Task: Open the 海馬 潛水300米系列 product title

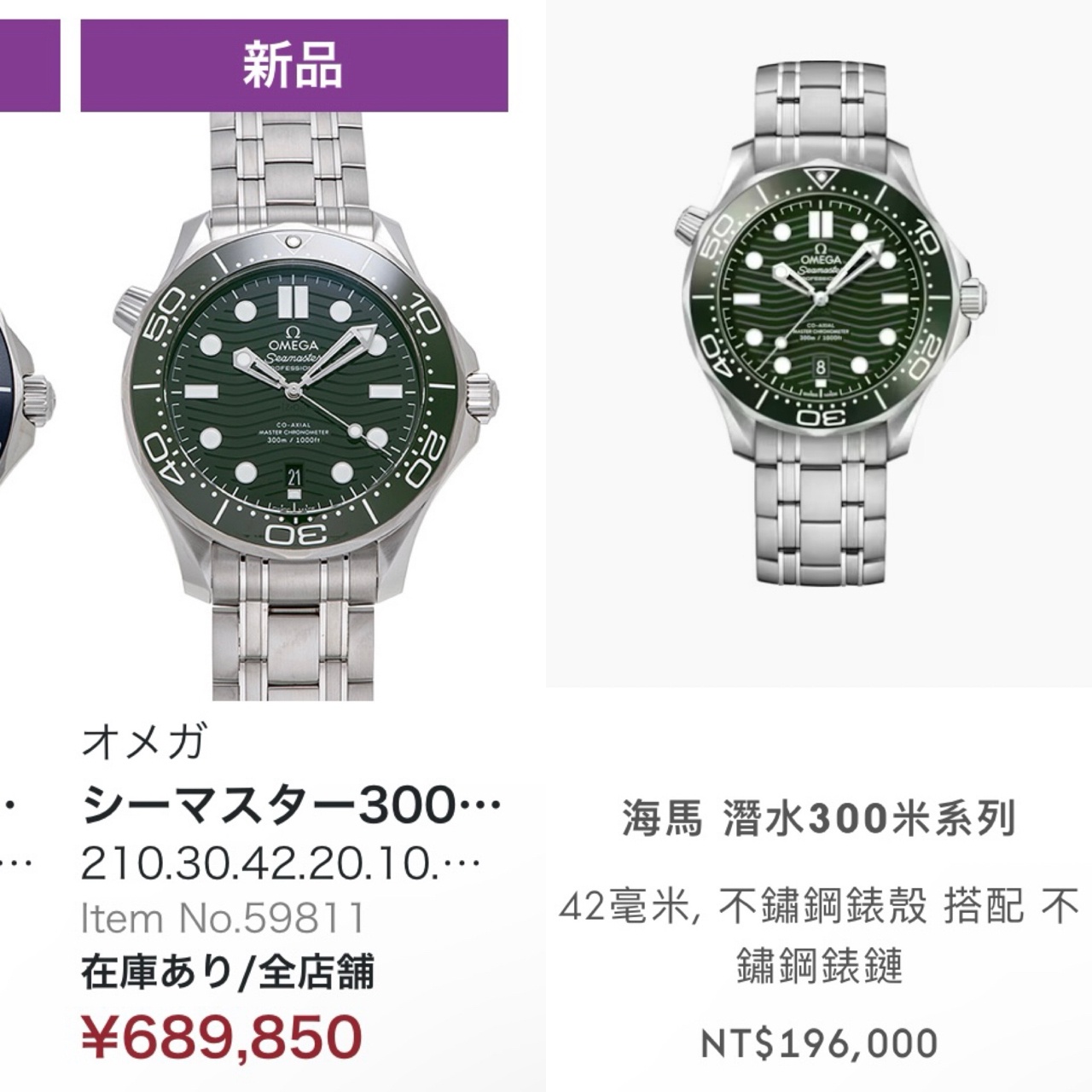Action: tap(819, 820)
